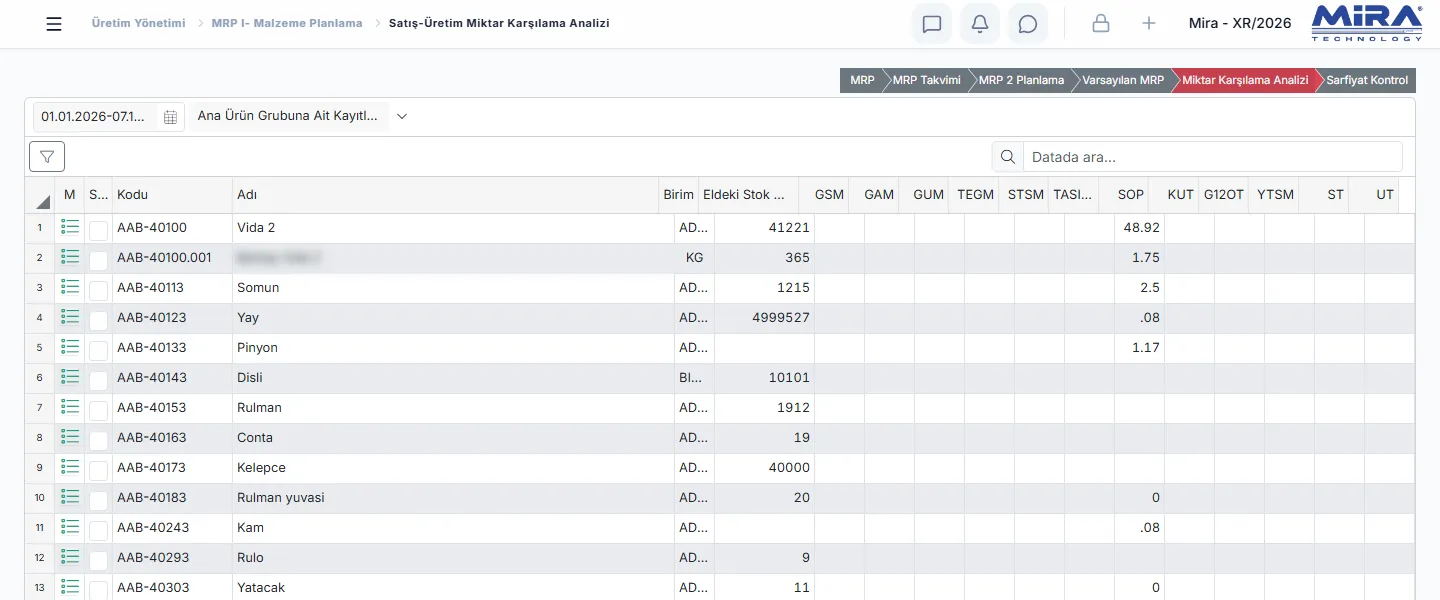The height and width of the screenshot is (600, 1440).
Task: Select the Varsayılan MRP step
Action: (1123, 80)
